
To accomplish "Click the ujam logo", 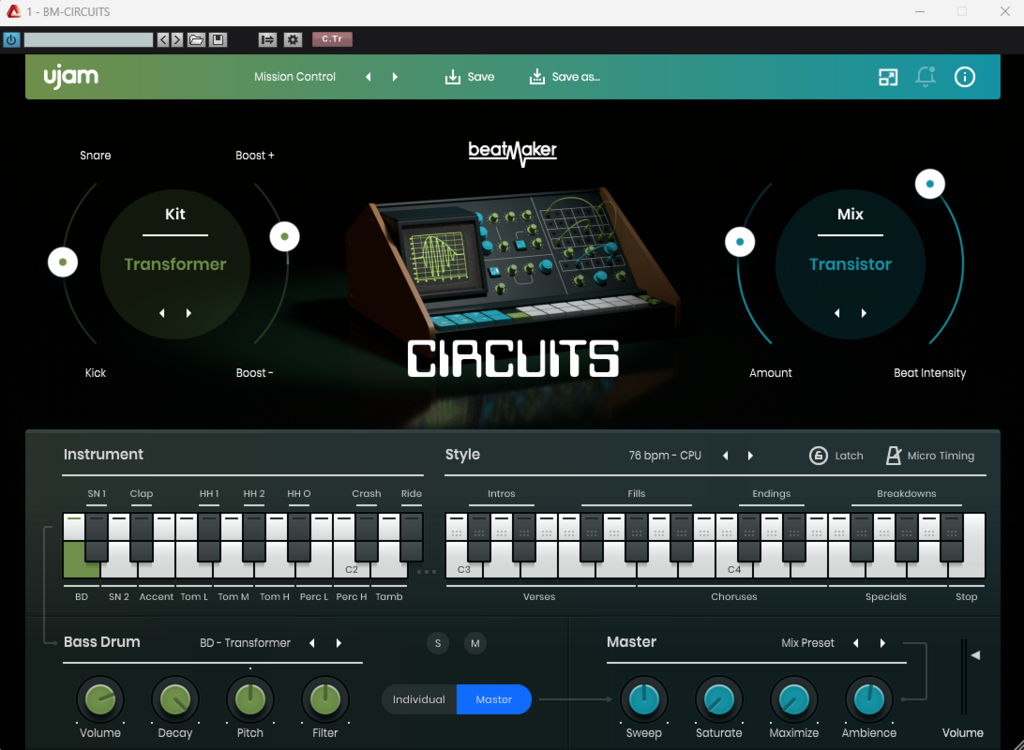I will [71, 76].
